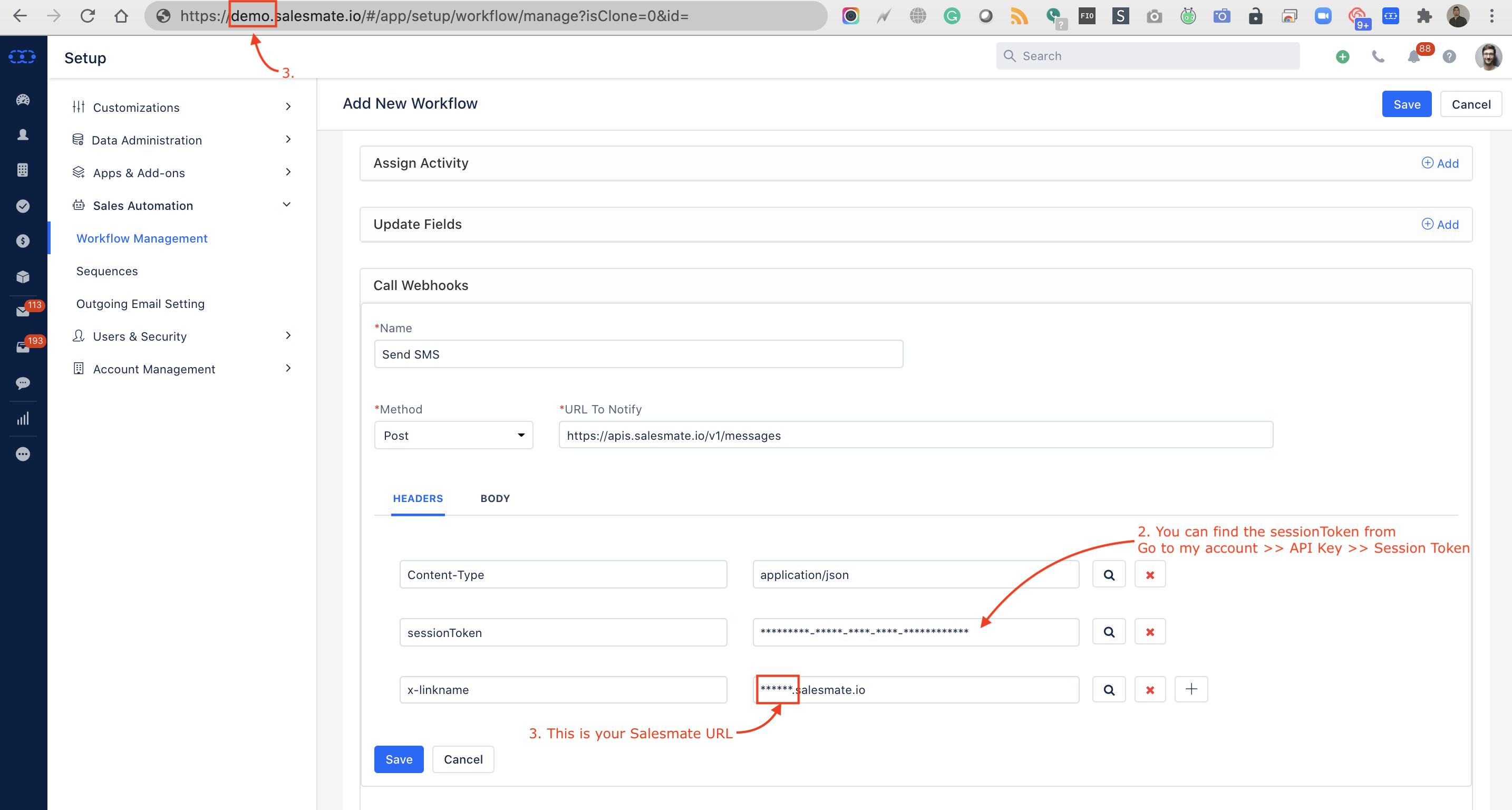Save the webhook with bottom Save button
Screen dimensions: 1512x810
[x=399, y=759]
